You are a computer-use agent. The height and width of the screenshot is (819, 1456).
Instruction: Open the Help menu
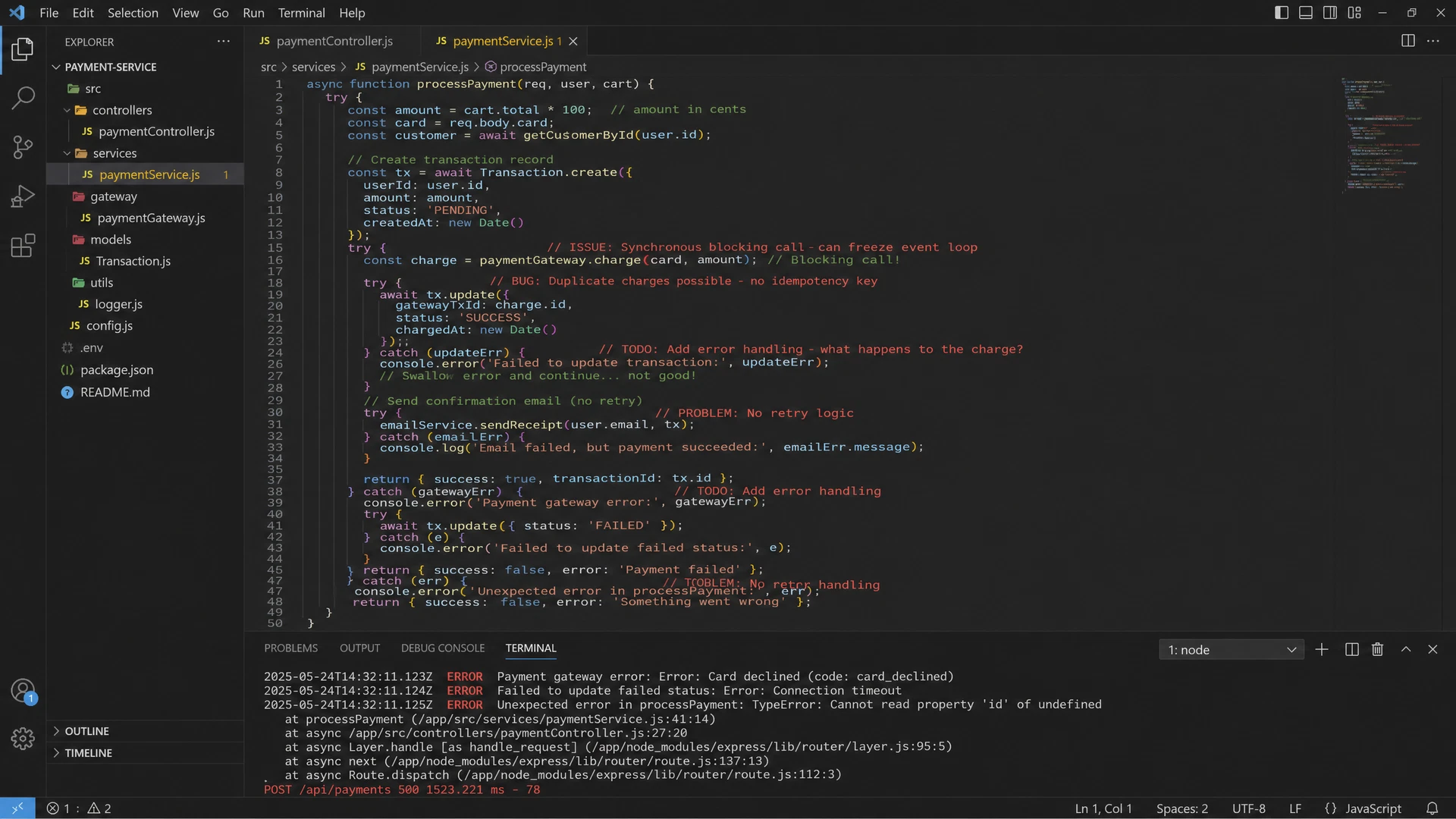(x=352, y=13)
